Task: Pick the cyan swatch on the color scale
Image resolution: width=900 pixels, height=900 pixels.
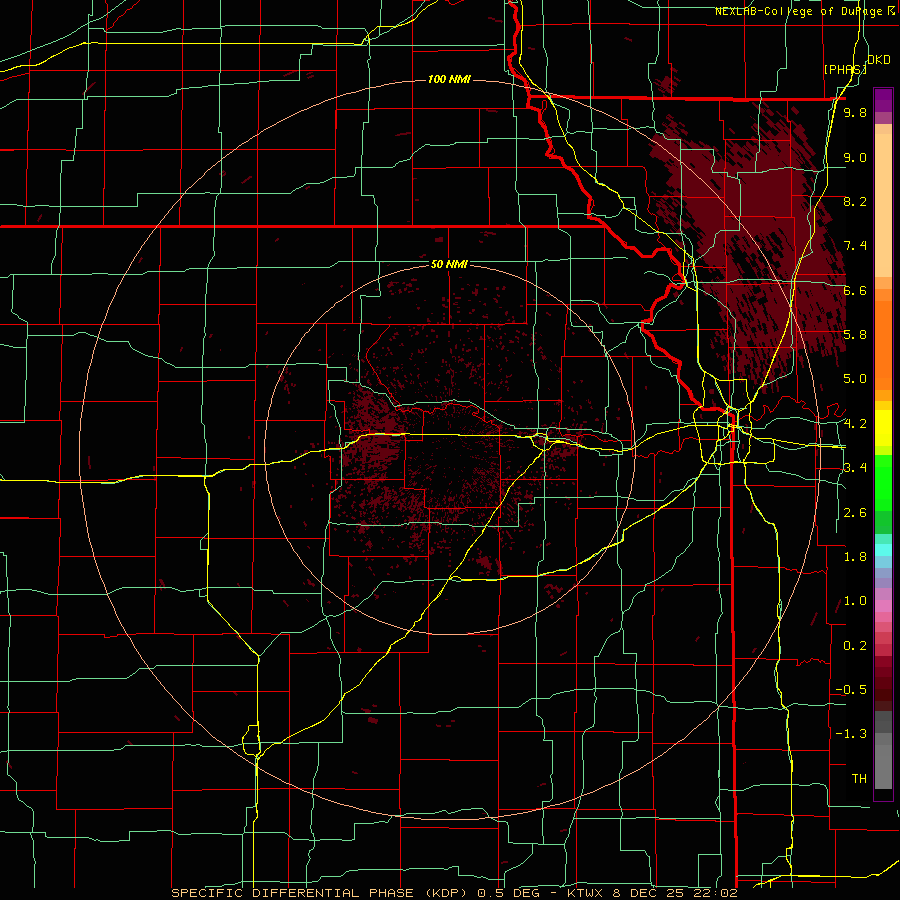Action: [x=883, y=550]
